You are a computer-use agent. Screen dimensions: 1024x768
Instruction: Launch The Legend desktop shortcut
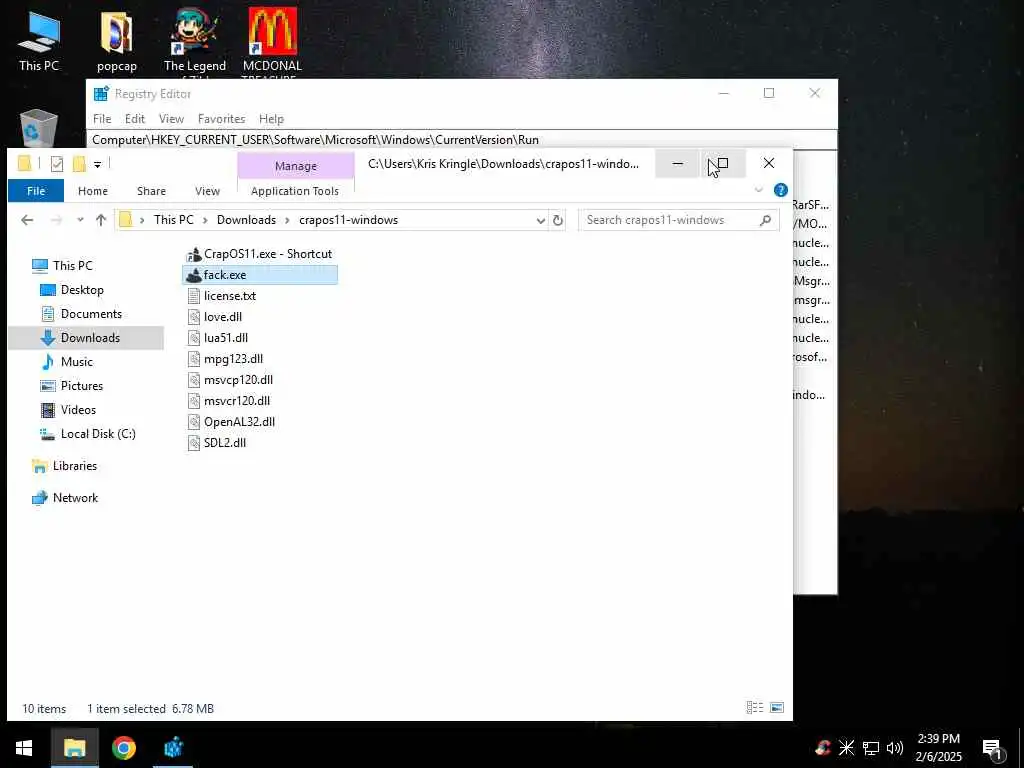(x=195, y=40)
